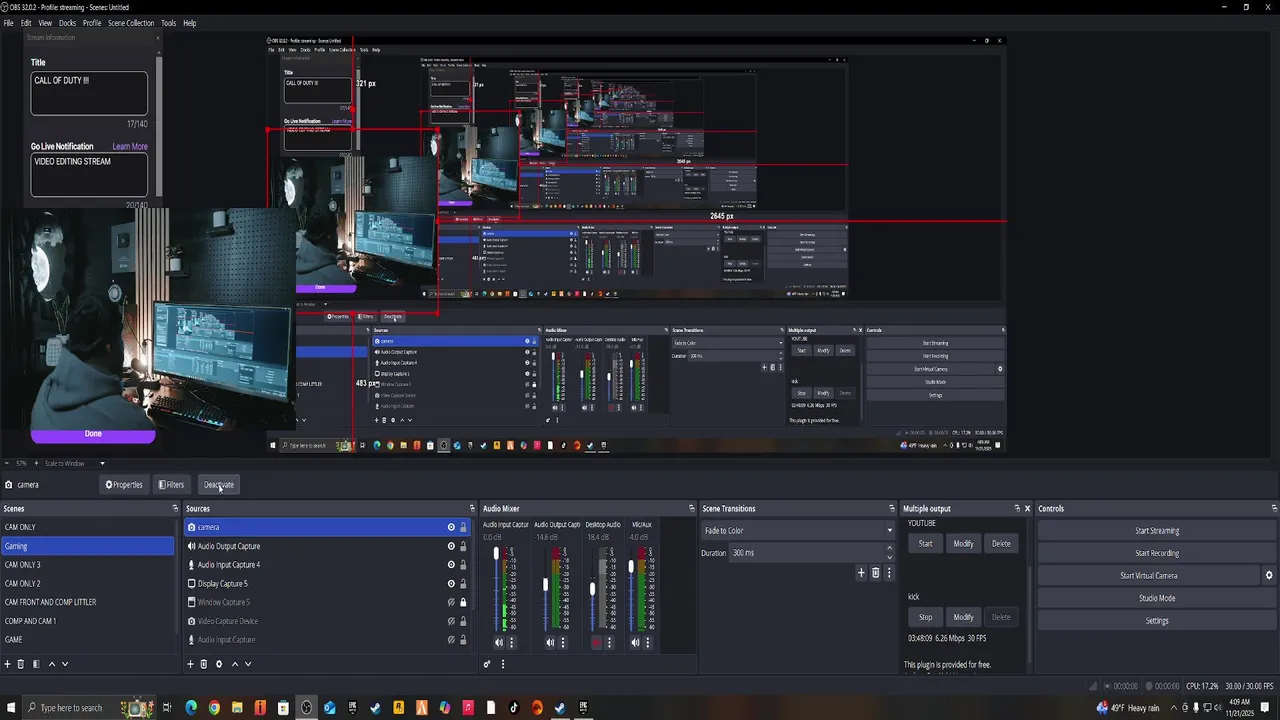The image size is (1280, 720).
Task: Hide the camera source
Action: 451,527
